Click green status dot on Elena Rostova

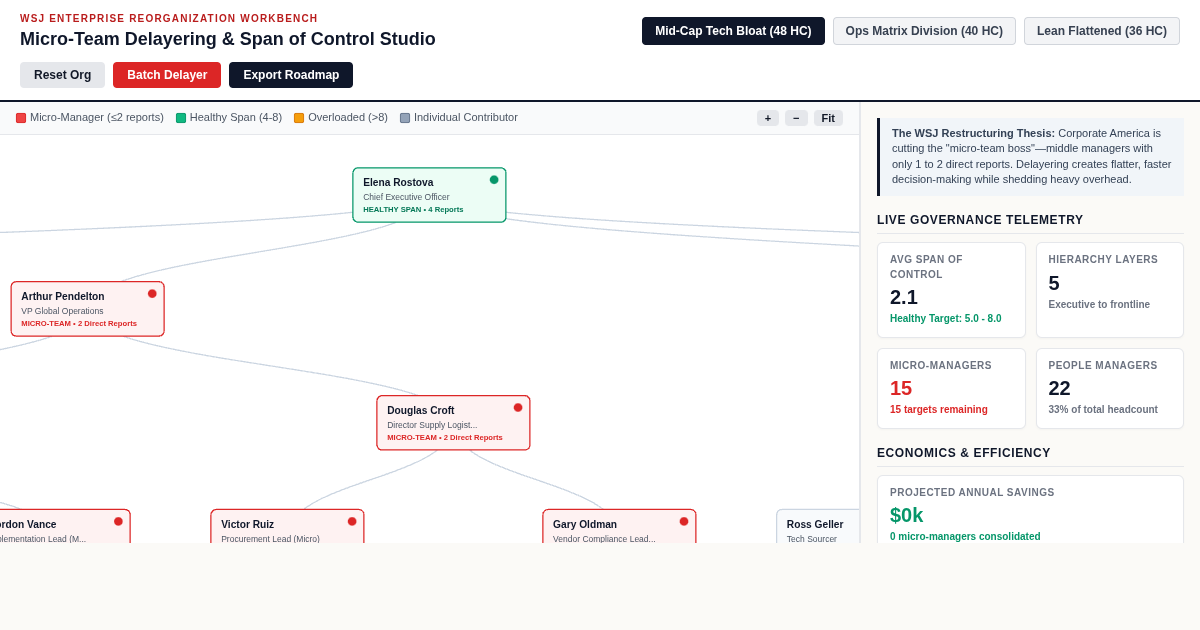tap(494, 180)
